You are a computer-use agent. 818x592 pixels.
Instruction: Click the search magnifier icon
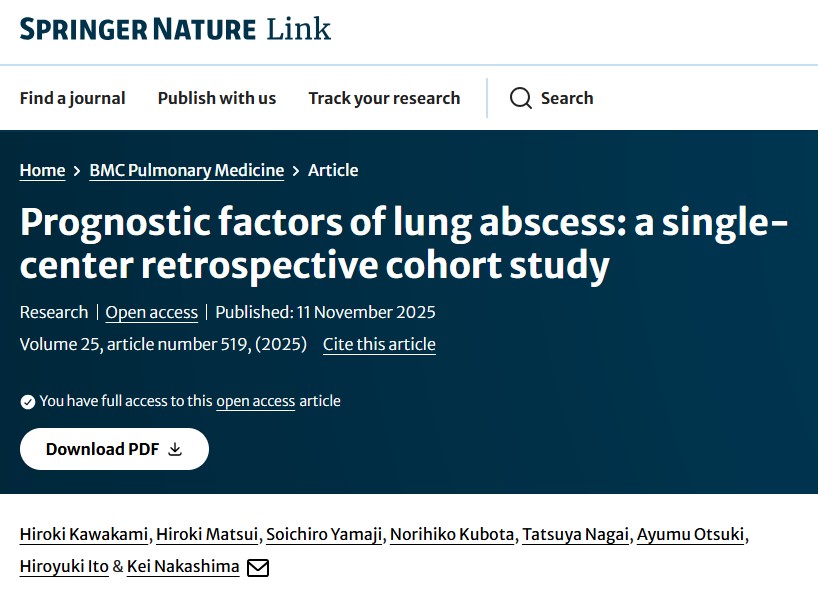click(x=521, y=98)
